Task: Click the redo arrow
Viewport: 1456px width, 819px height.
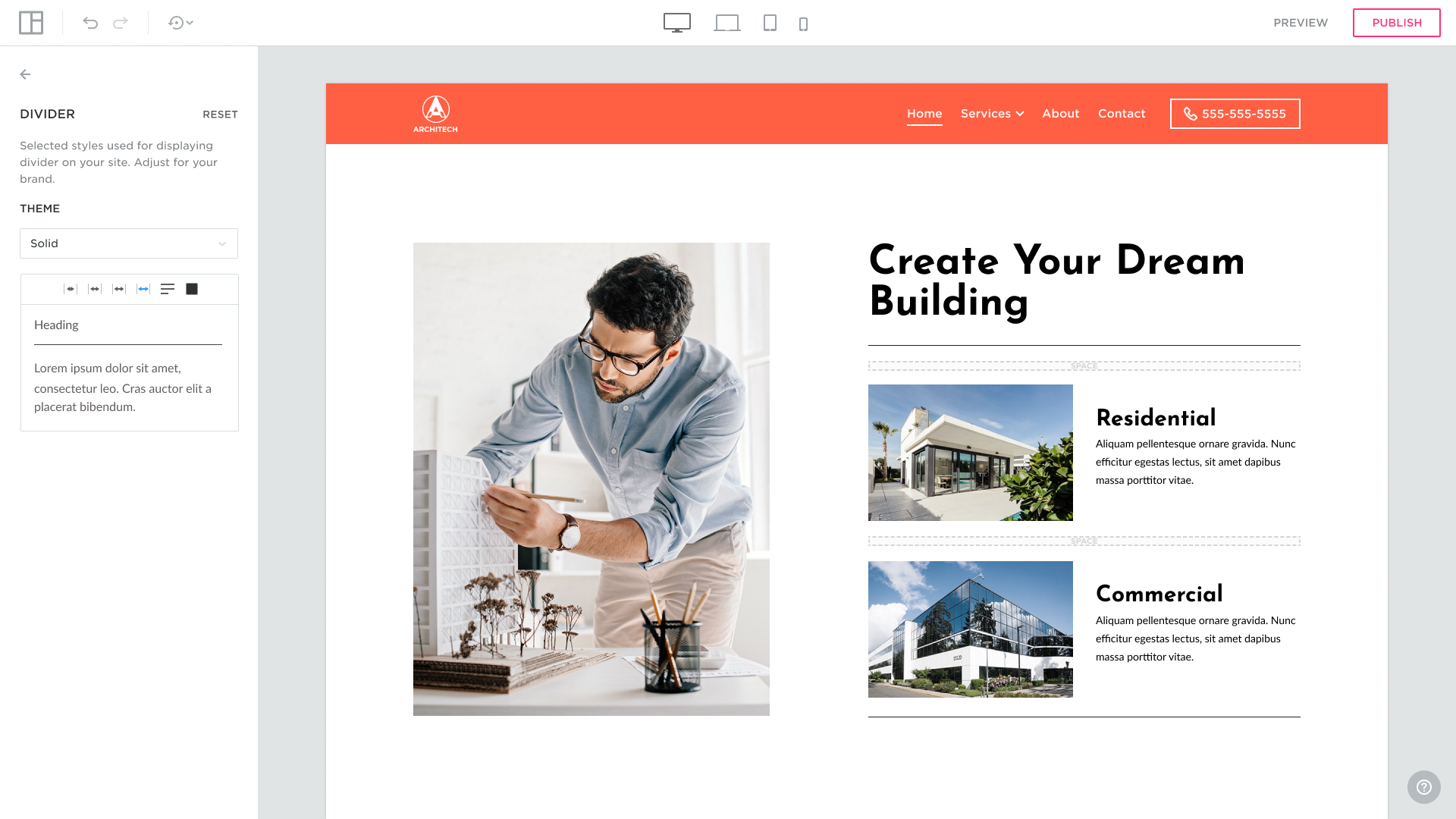Action: coord(121,23)
